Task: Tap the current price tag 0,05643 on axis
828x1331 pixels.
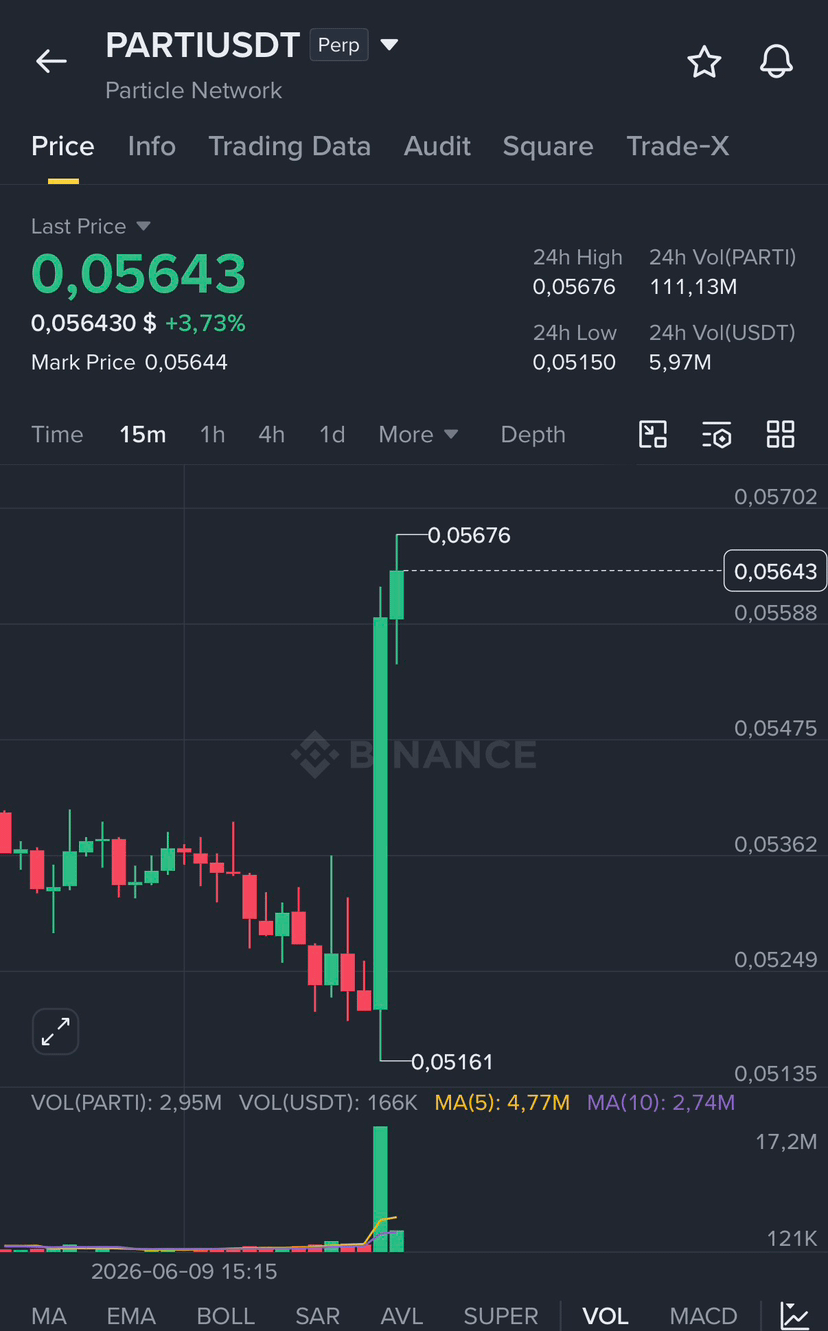Action: coord(775,571)
